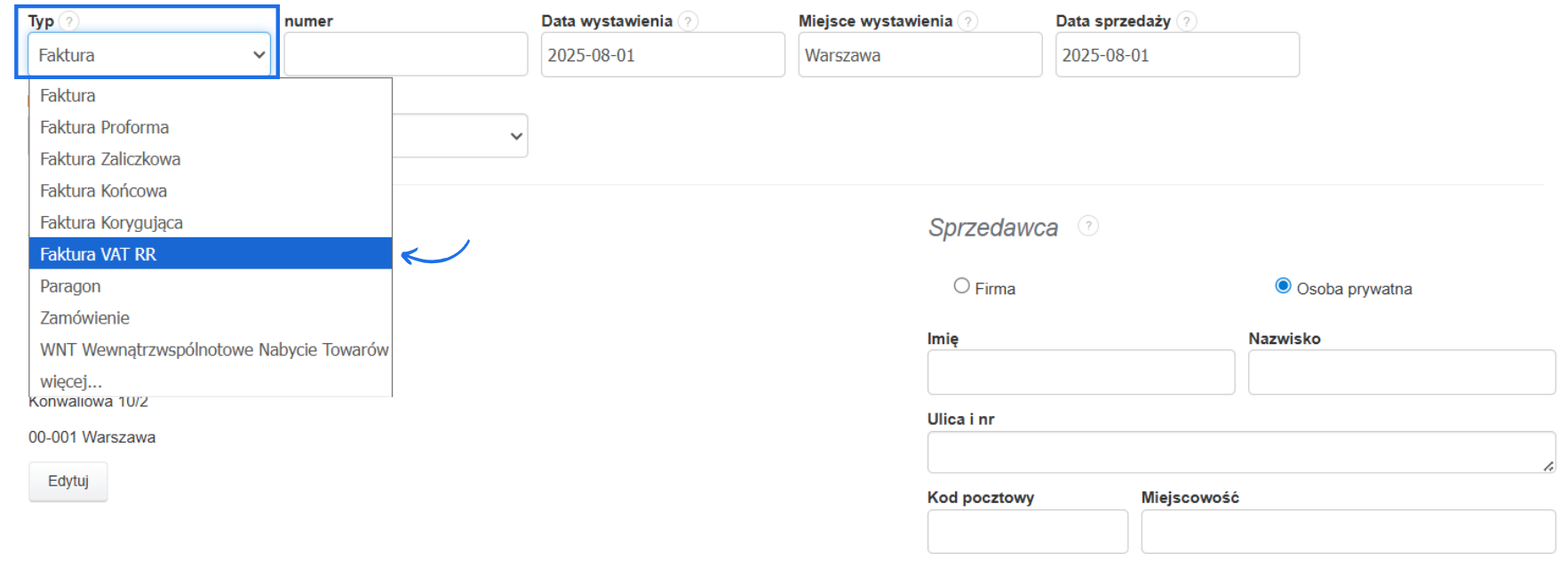Choose Faktura Proforma option

click(x=211, y=127)
